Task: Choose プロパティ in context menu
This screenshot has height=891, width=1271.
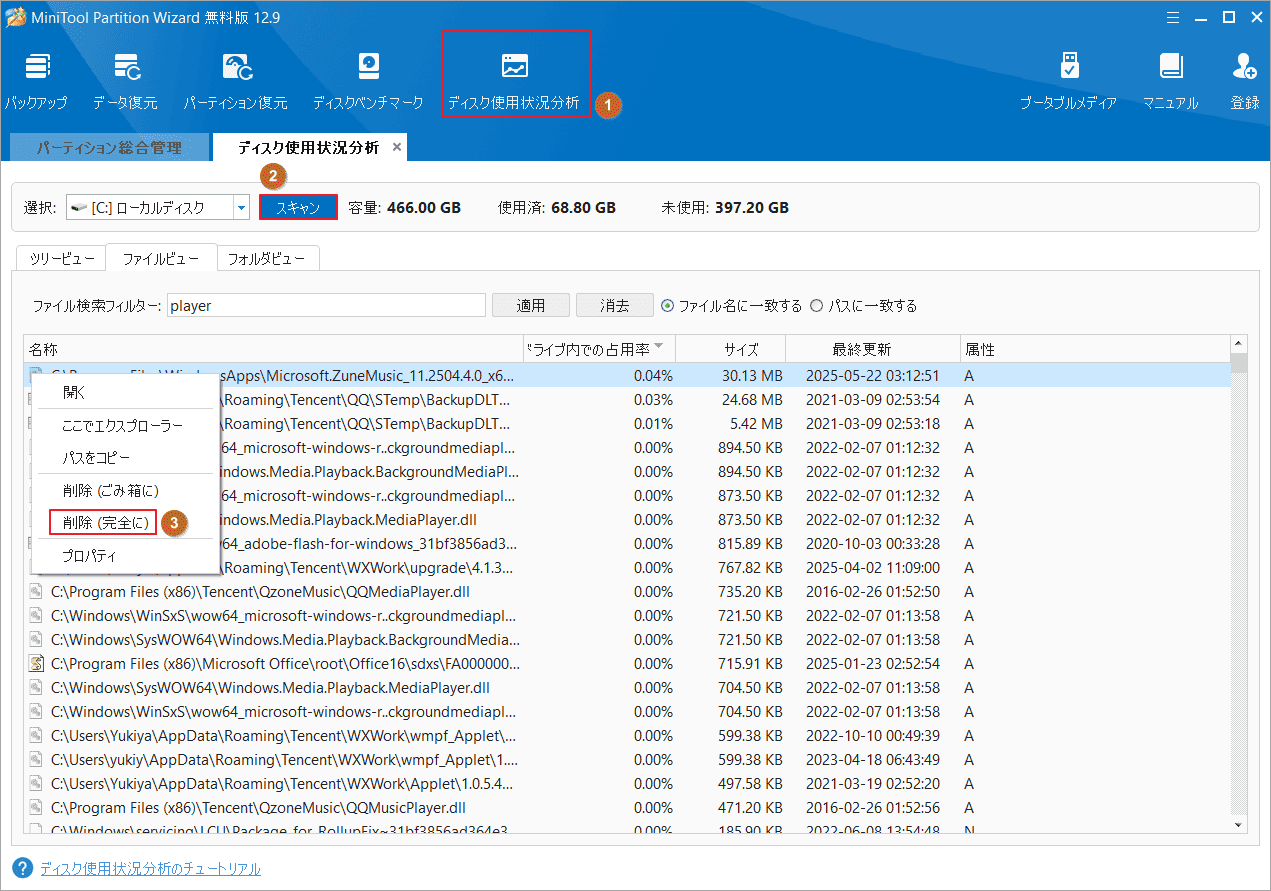Action: click(126, 555)
